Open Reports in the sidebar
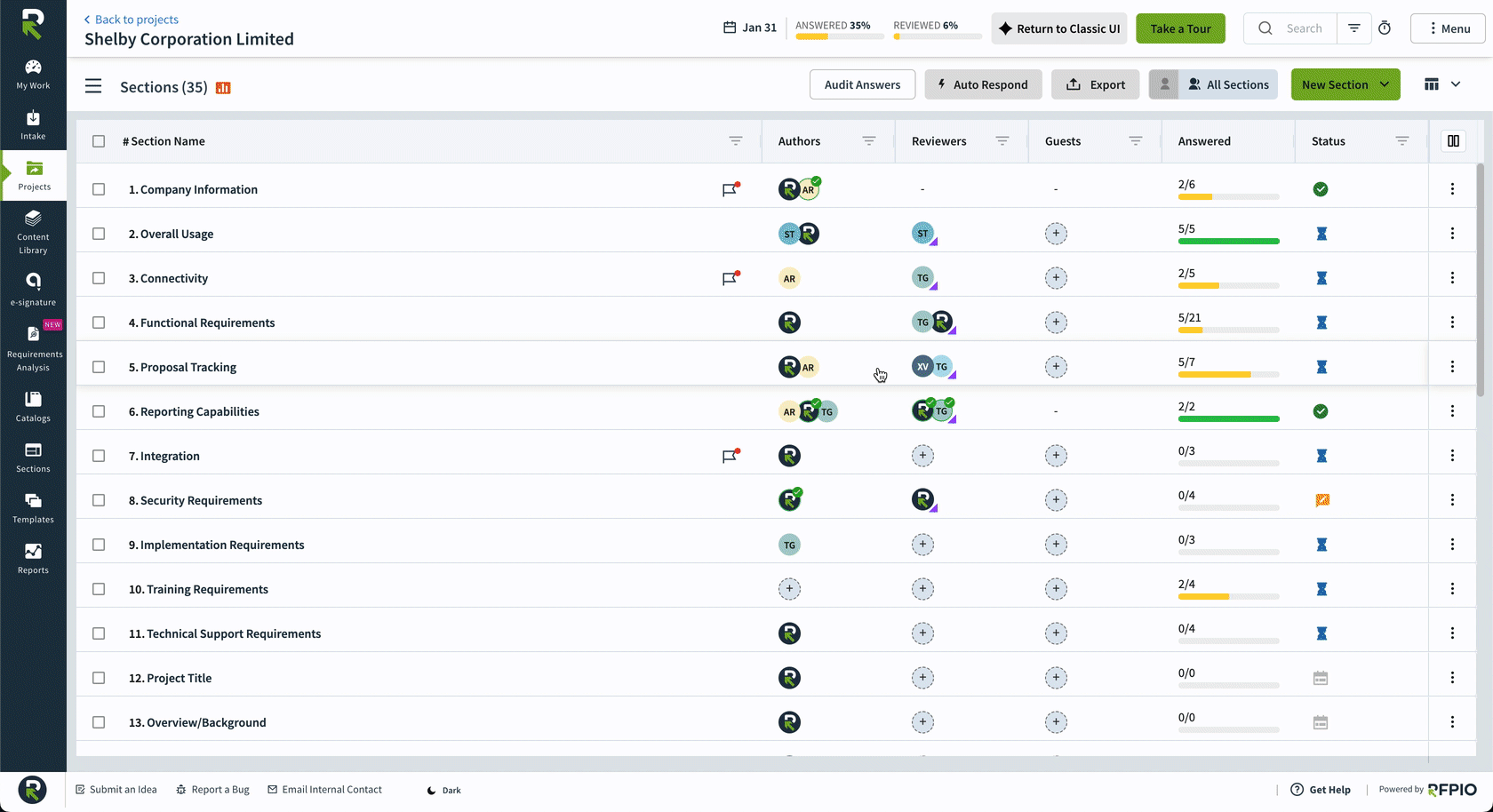This screenshot has height=812, width=1493. click(x=33, y=559)
